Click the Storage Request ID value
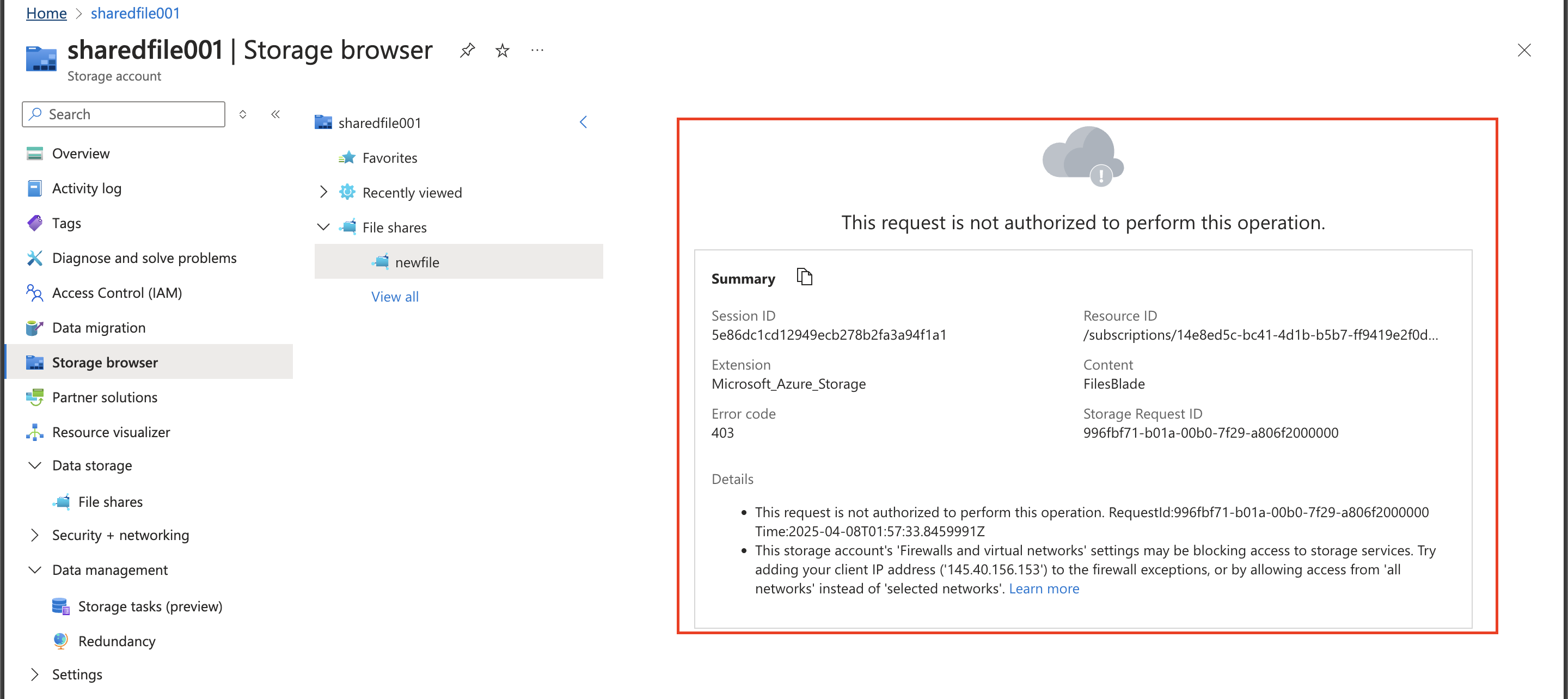 click(x=1210, y=433)
